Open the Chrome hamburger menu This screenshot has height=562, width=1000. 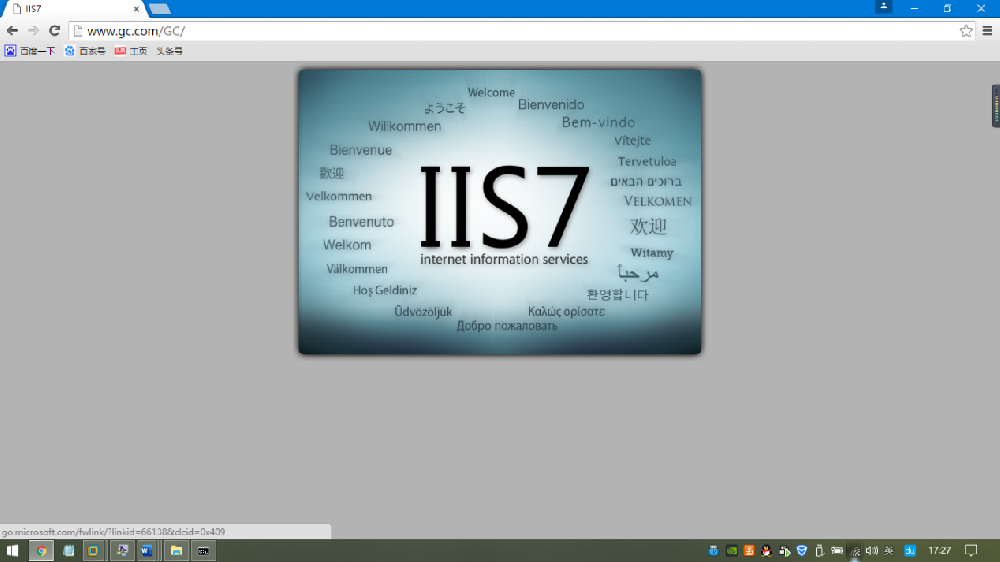987,31
